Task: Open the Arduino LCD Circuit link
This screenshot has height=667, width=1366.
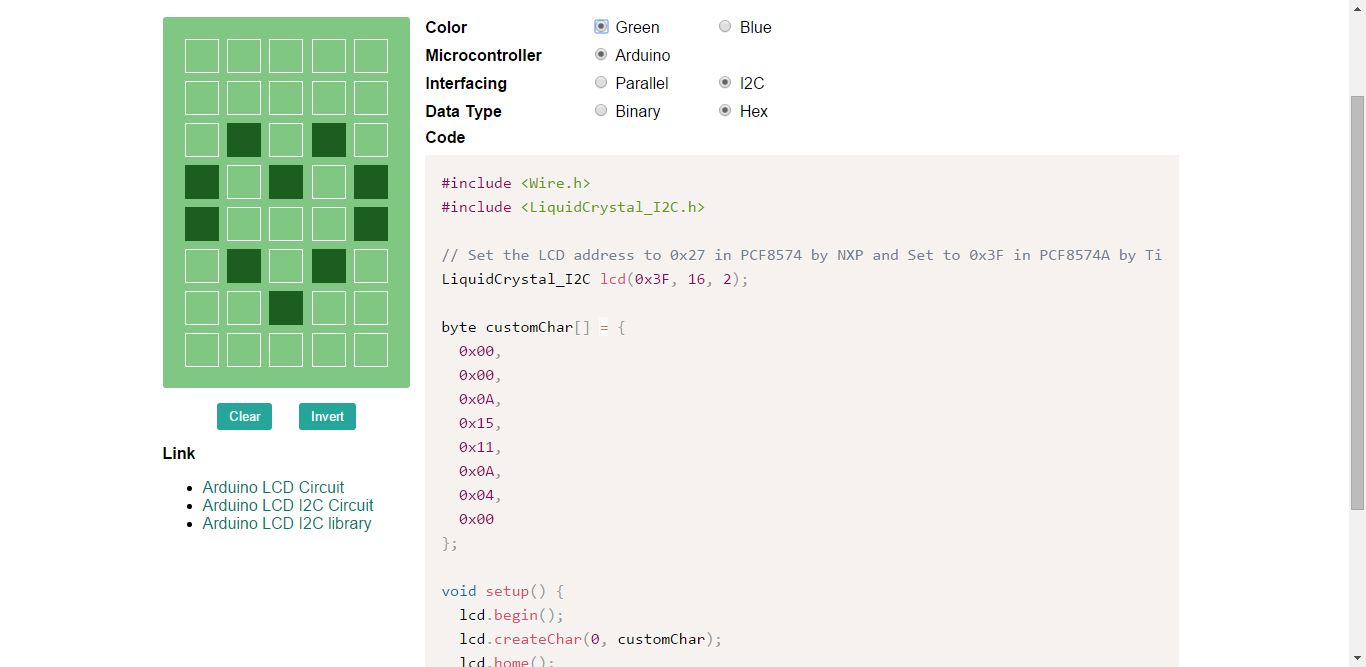Action: (x=273, y=487)
